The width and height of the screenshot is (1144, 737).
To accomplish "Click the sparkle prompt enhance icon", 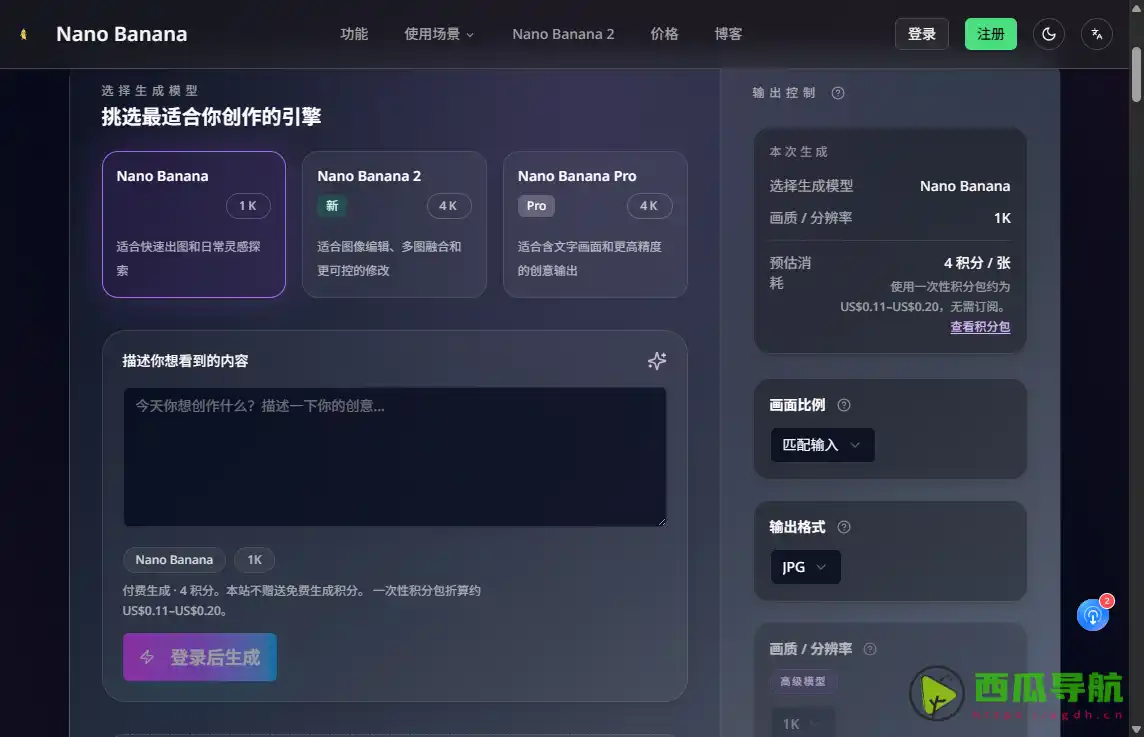I will coord(657,360).
